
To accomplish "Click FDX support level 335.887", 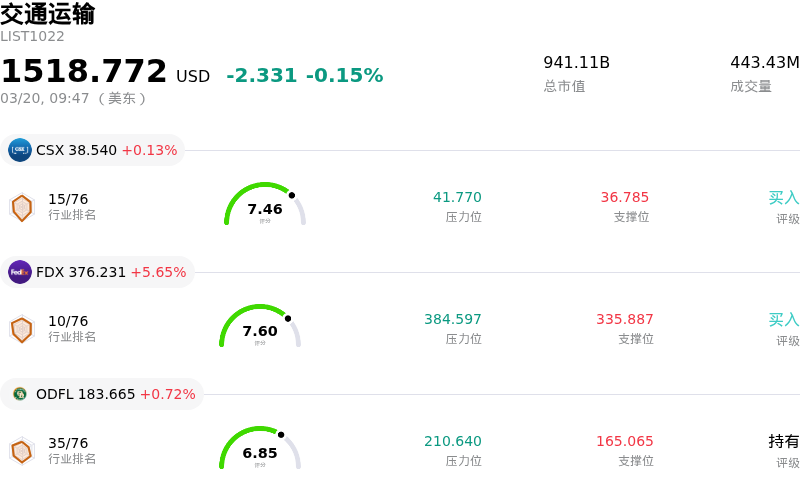I will [625, 320].
